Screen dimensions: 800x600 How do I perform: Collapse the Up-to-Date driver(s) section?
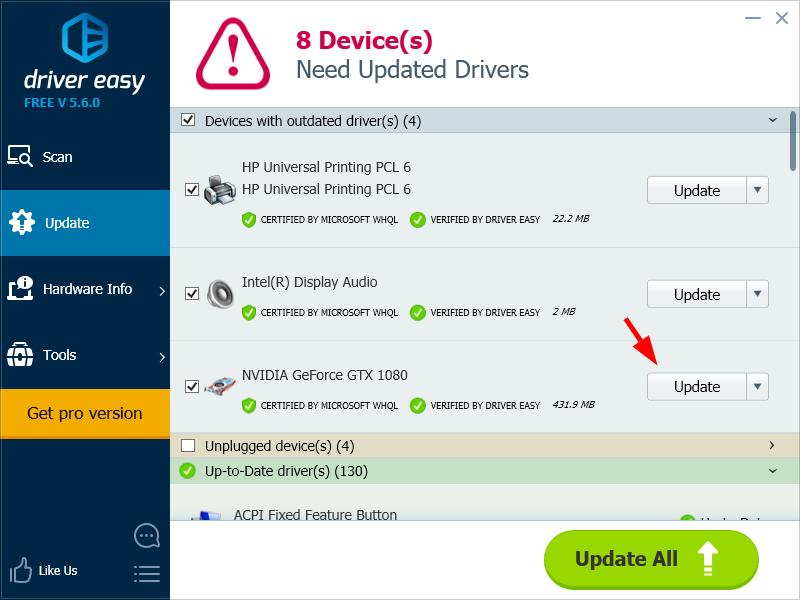772,470
